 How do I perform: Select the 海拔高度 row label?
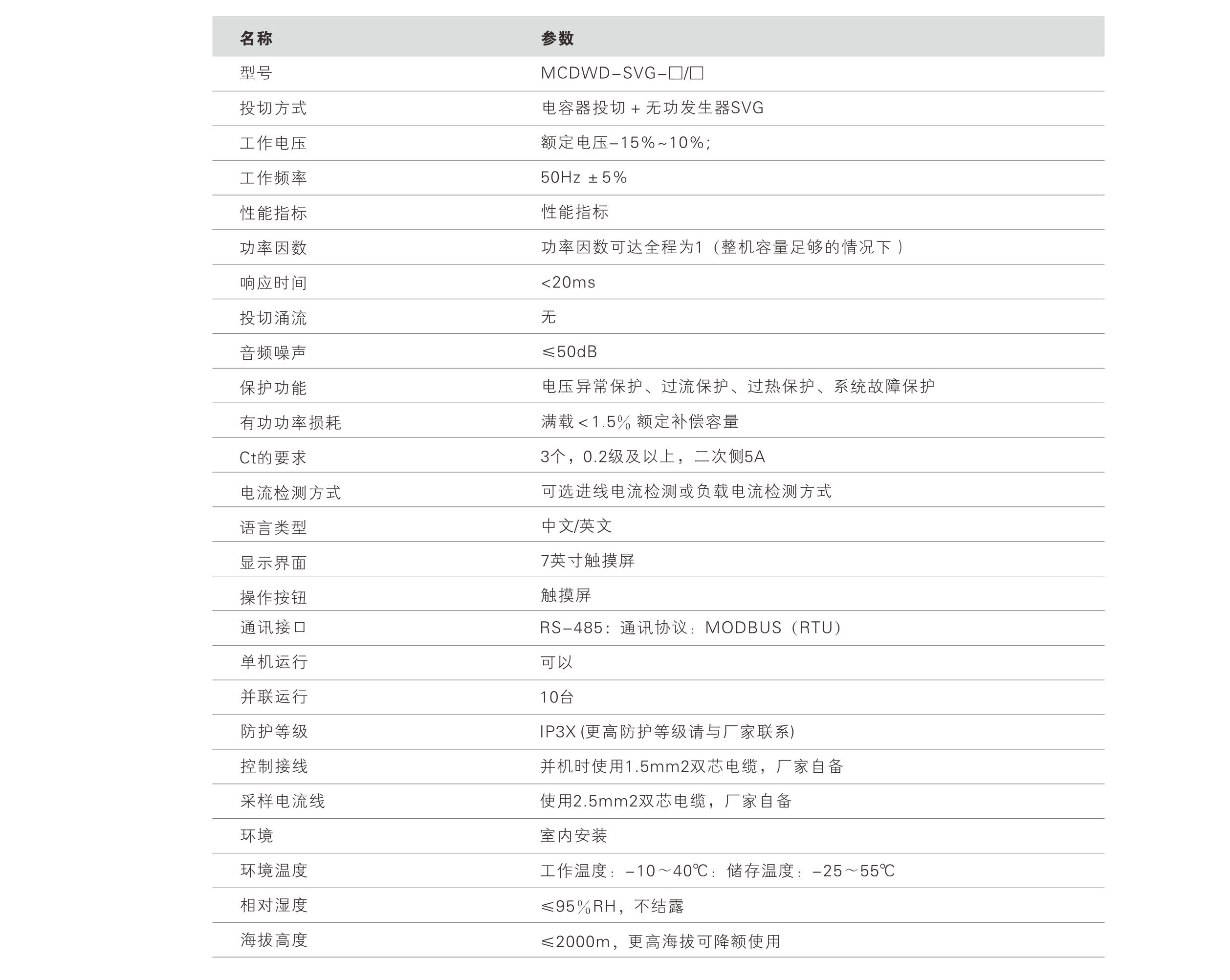[x=273, y=940]
